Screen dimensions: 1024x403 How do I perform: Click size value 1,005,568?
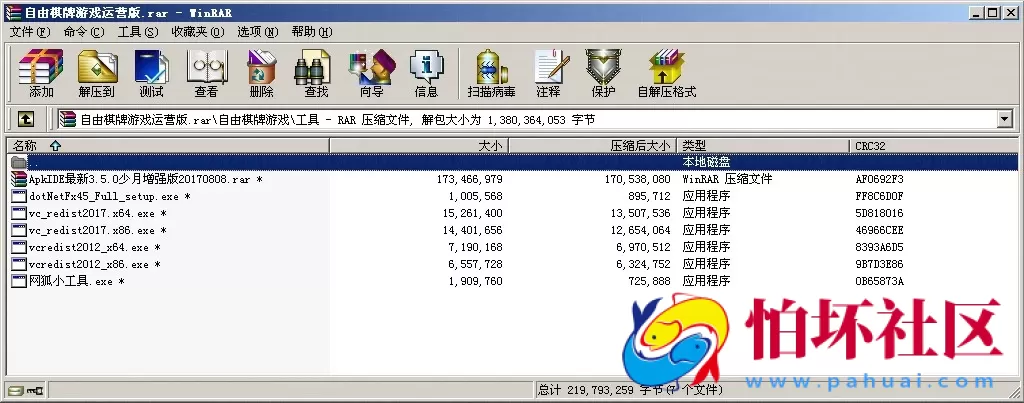476,196
